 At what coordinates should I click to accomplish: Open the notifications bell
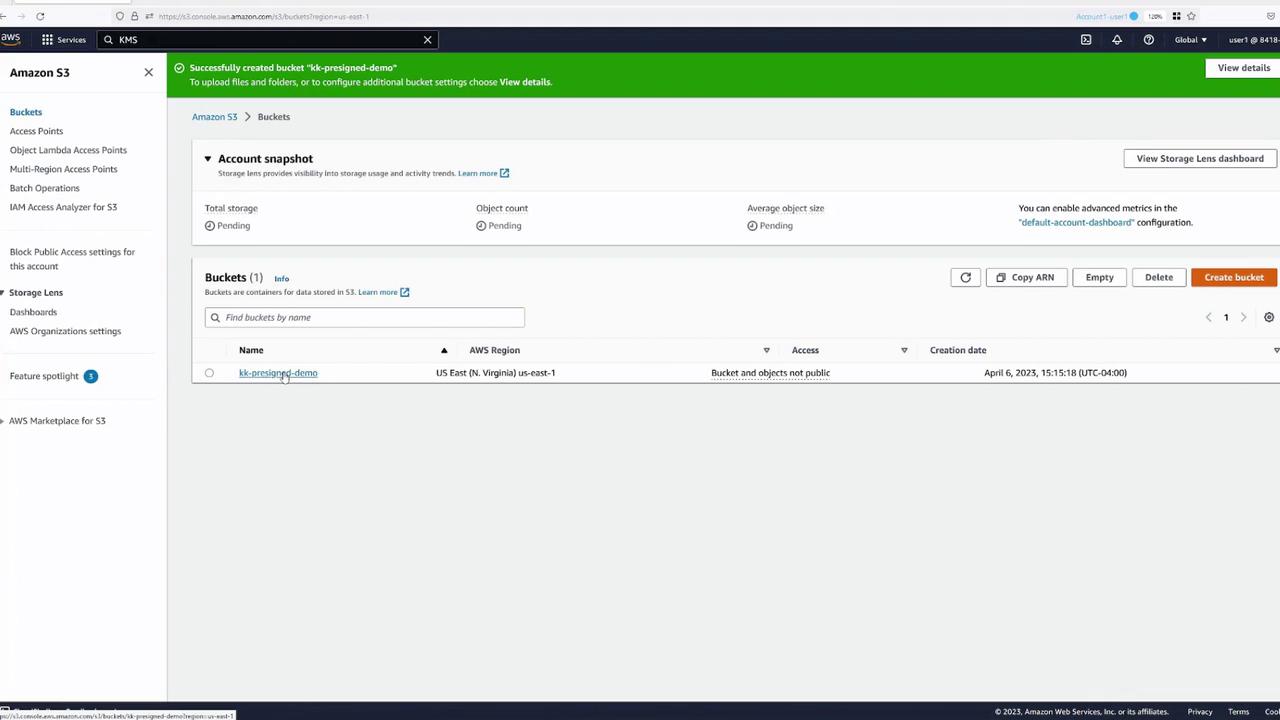1117,40
